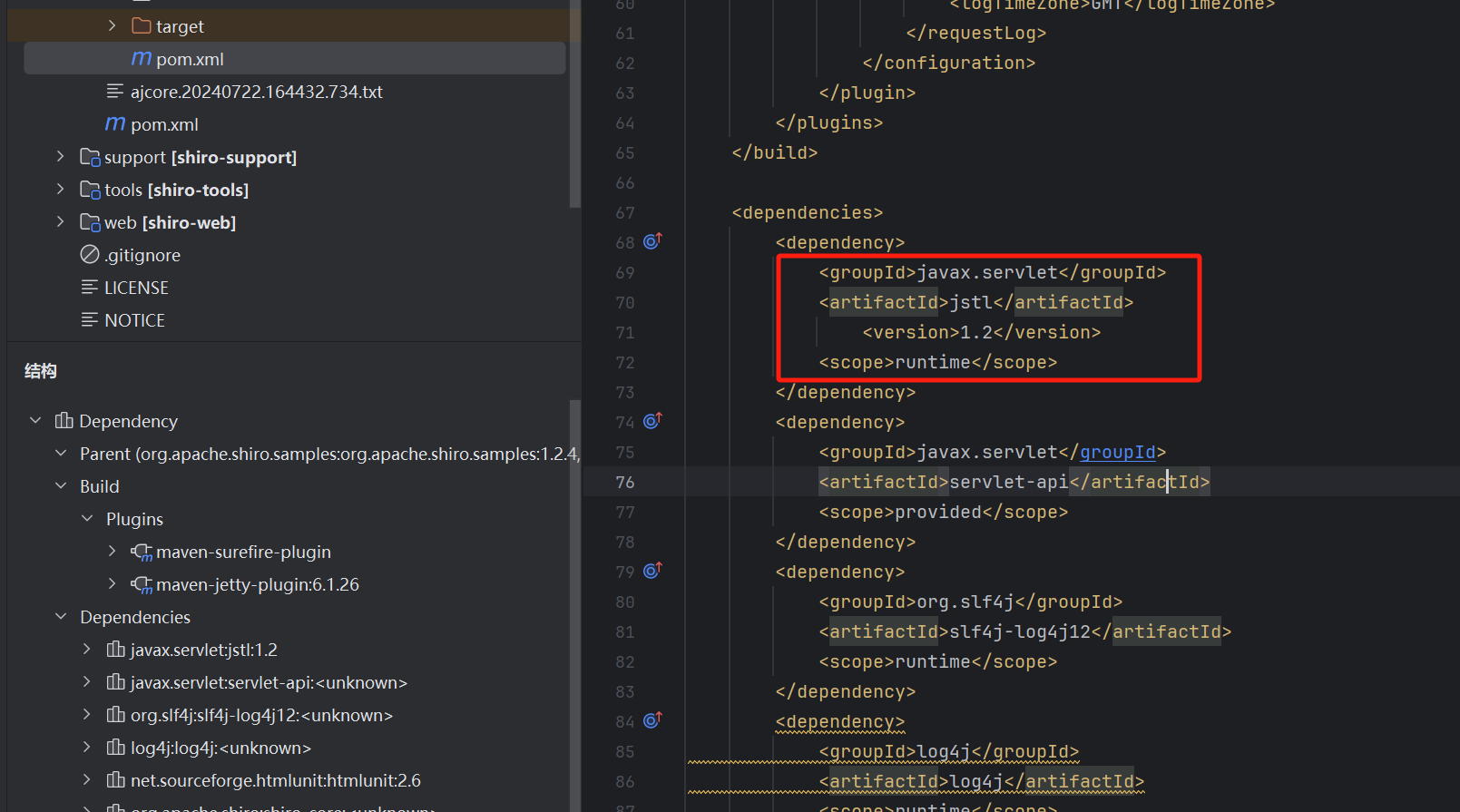Click the gutter dependency icon on line 74
Viewport: 1460px width, 812px height.
click(x=652, y=421)
